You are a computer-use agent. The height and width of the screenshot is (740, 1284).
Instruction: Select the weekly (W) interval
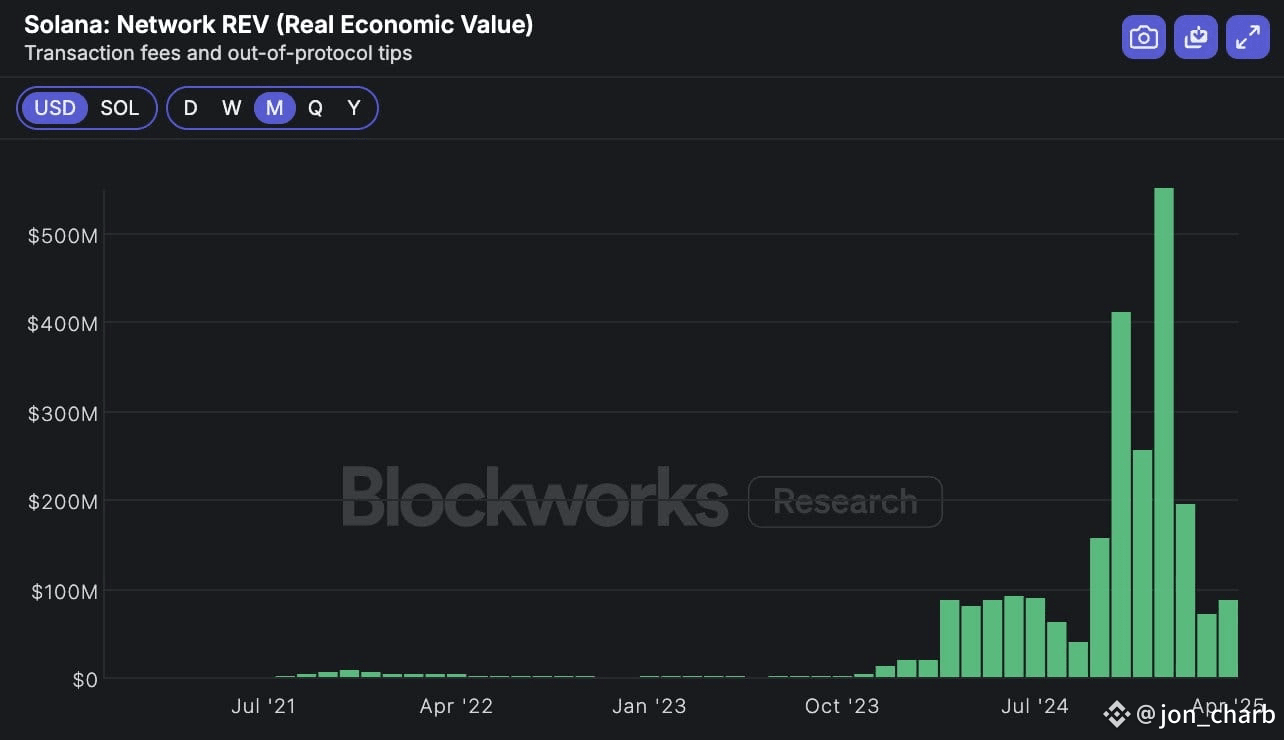click(x=232, y=108)
